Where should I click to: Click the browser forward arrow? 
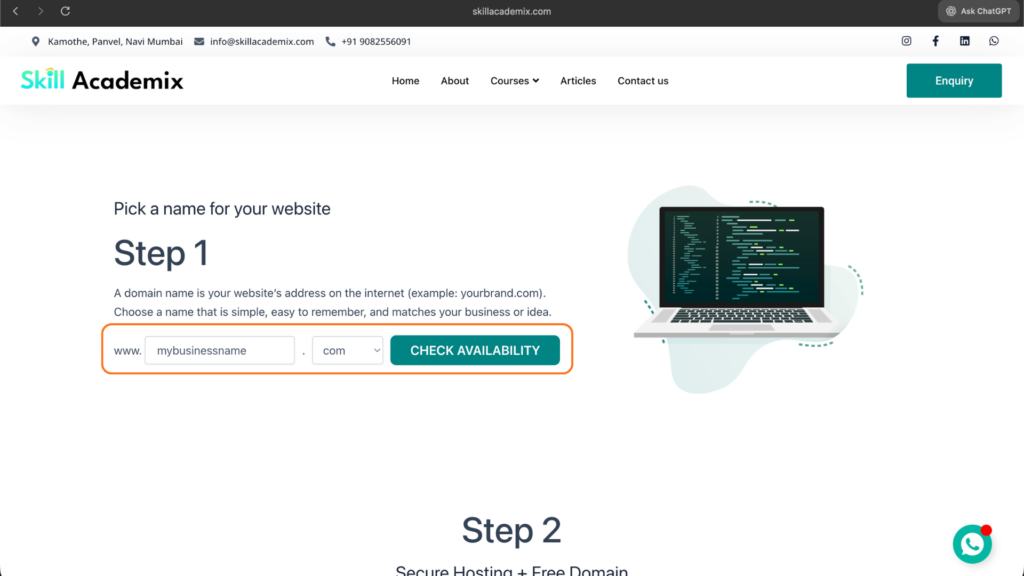point(40,11)
